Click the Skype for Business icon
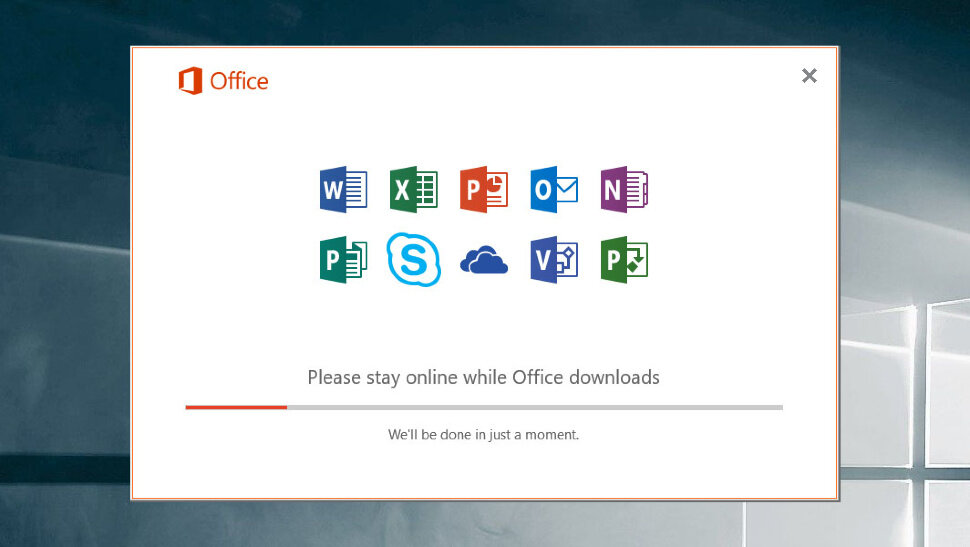The width and height of the screenshot is (970, 547). [414, 260]
